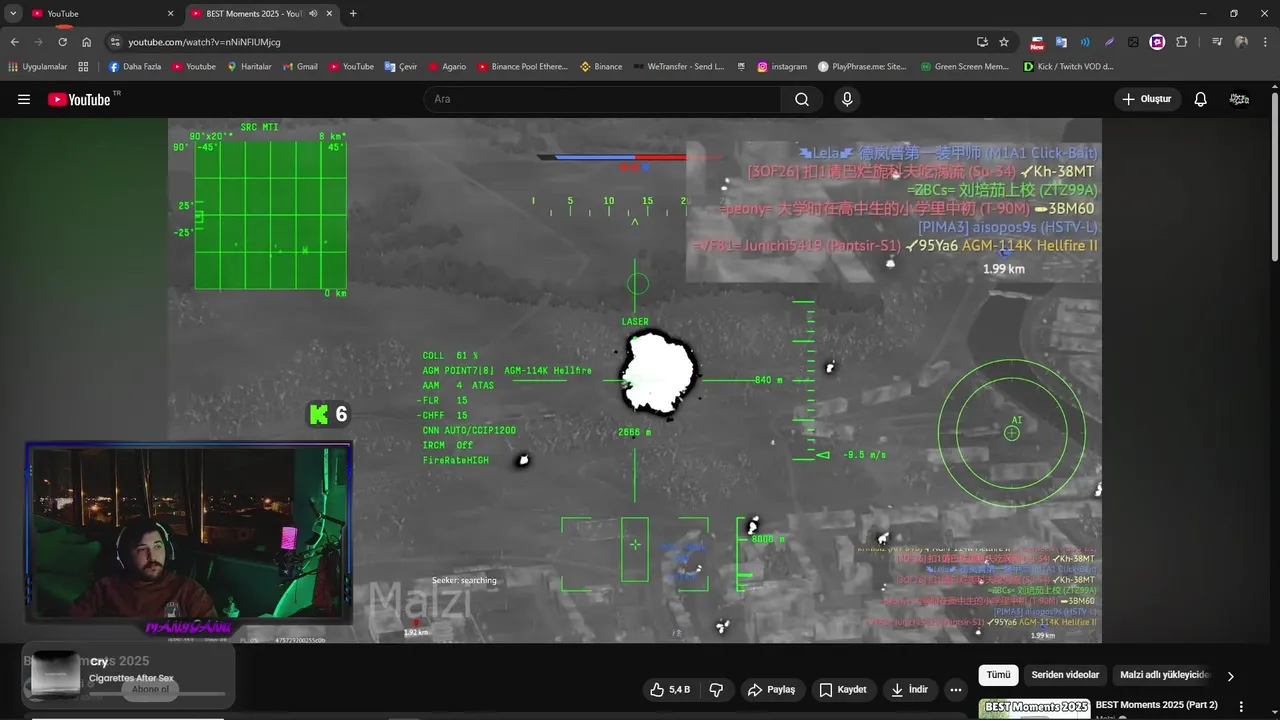Go back using browser back arrow

coord(14,42)
